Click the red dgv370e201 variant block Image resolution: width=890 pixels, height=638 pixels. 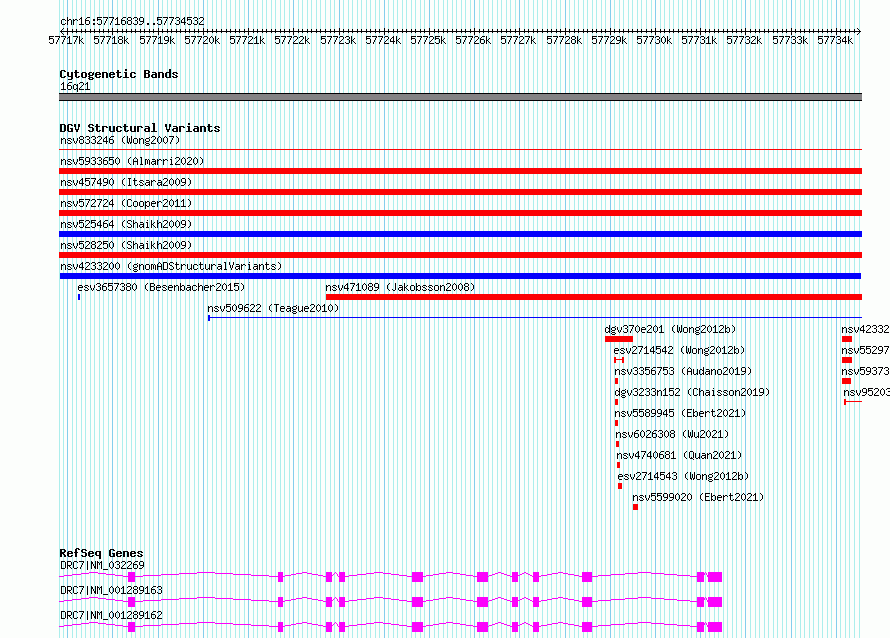coord(619,339)
